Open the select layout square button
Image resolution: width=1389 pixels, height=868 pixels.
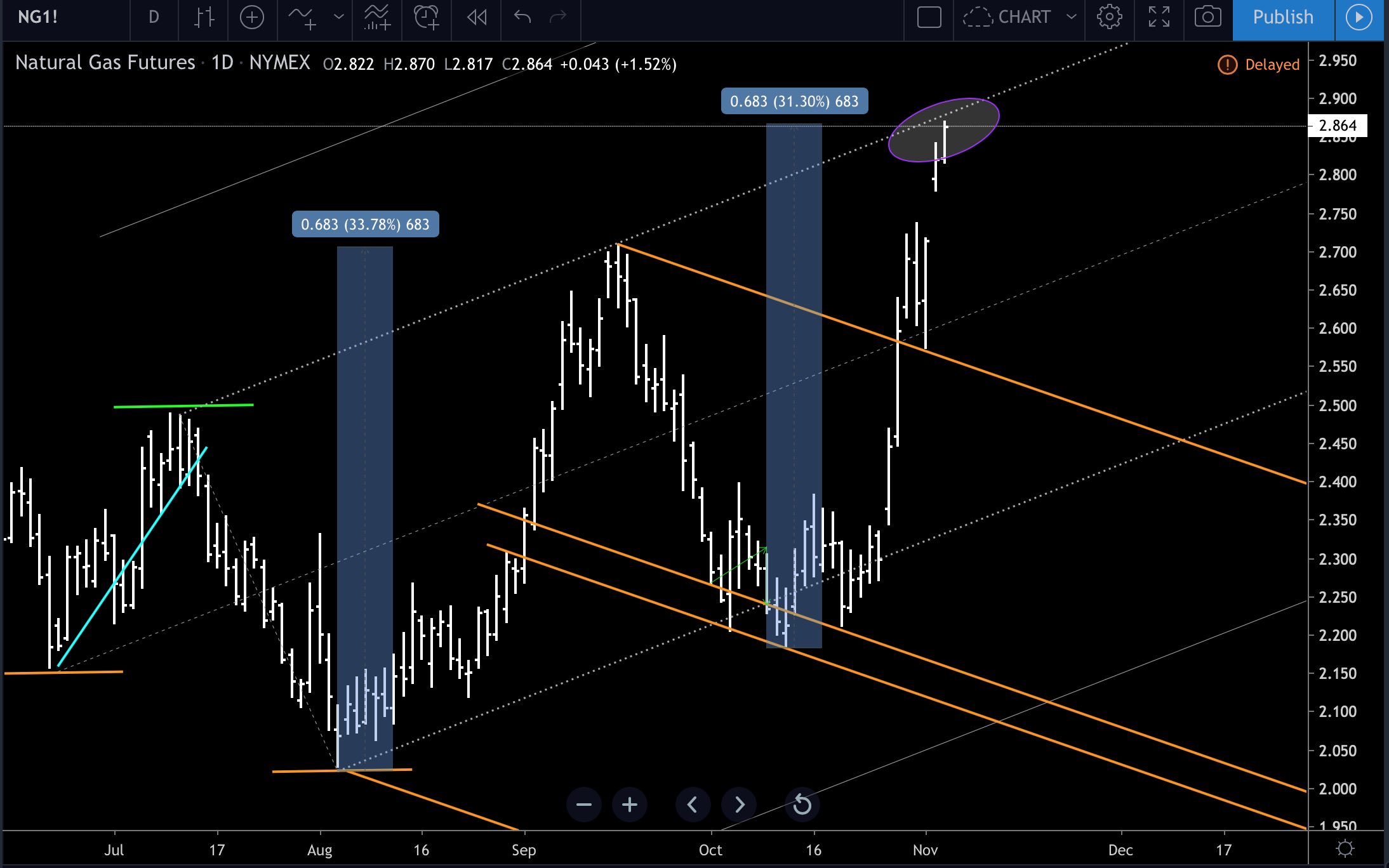tap(929, 17)
